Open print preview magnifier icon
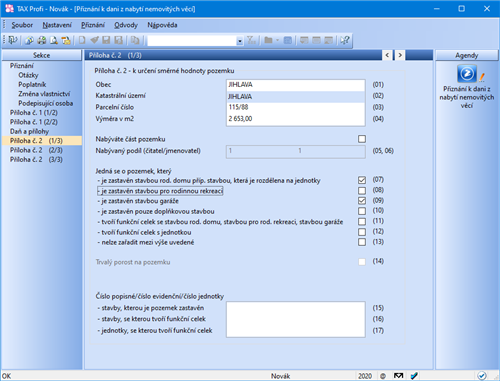This screenshot has width=500, height=381. tap(54, 40)
